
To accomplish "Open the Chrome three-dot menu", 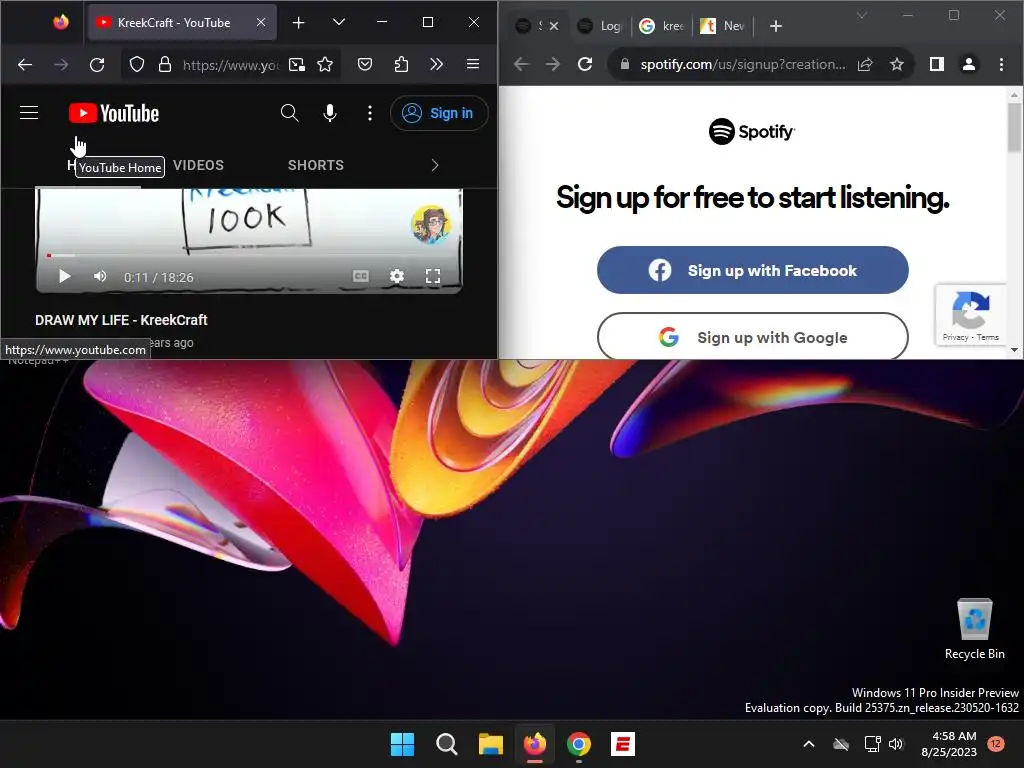I will tap(1001, 64).
